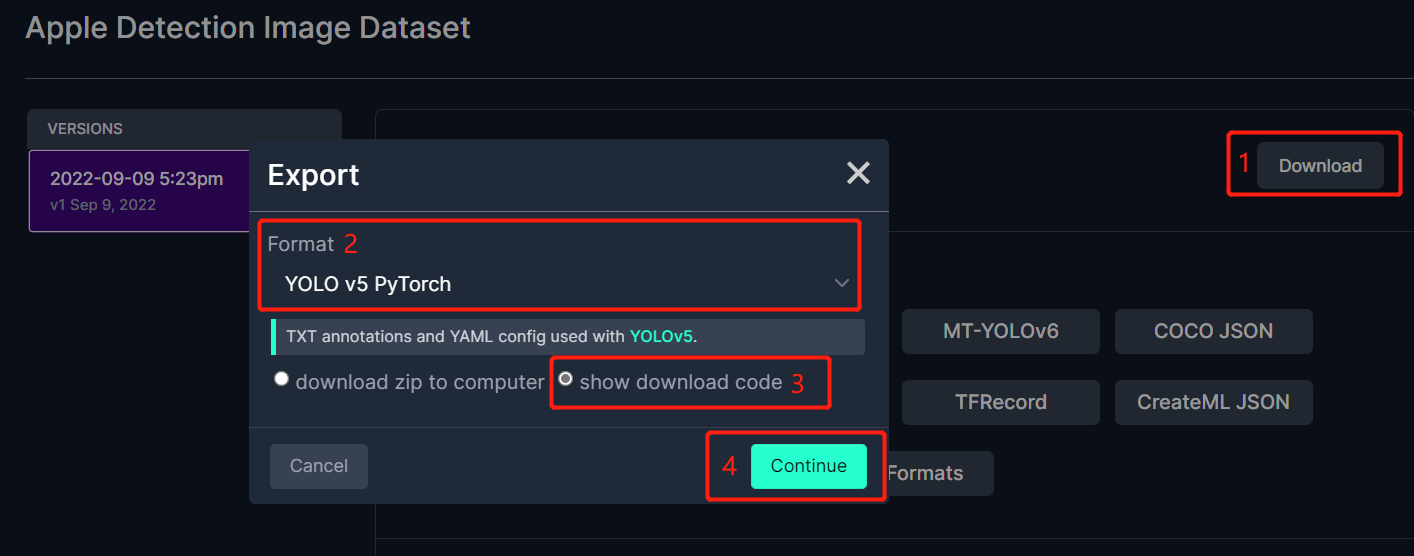
Task: Open the Format dropdown showing YOLO v5 PyTorch
Action: [560, 284]
